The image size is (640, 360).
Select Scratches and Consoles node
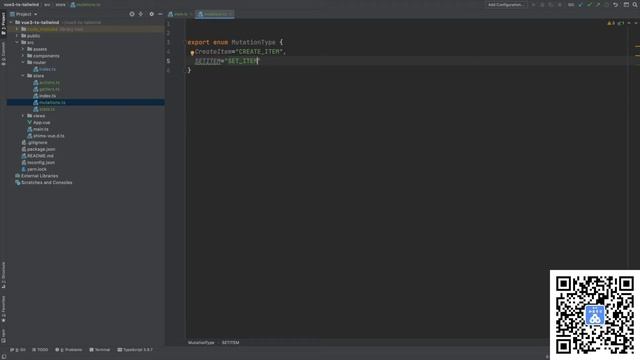(44, 182)
